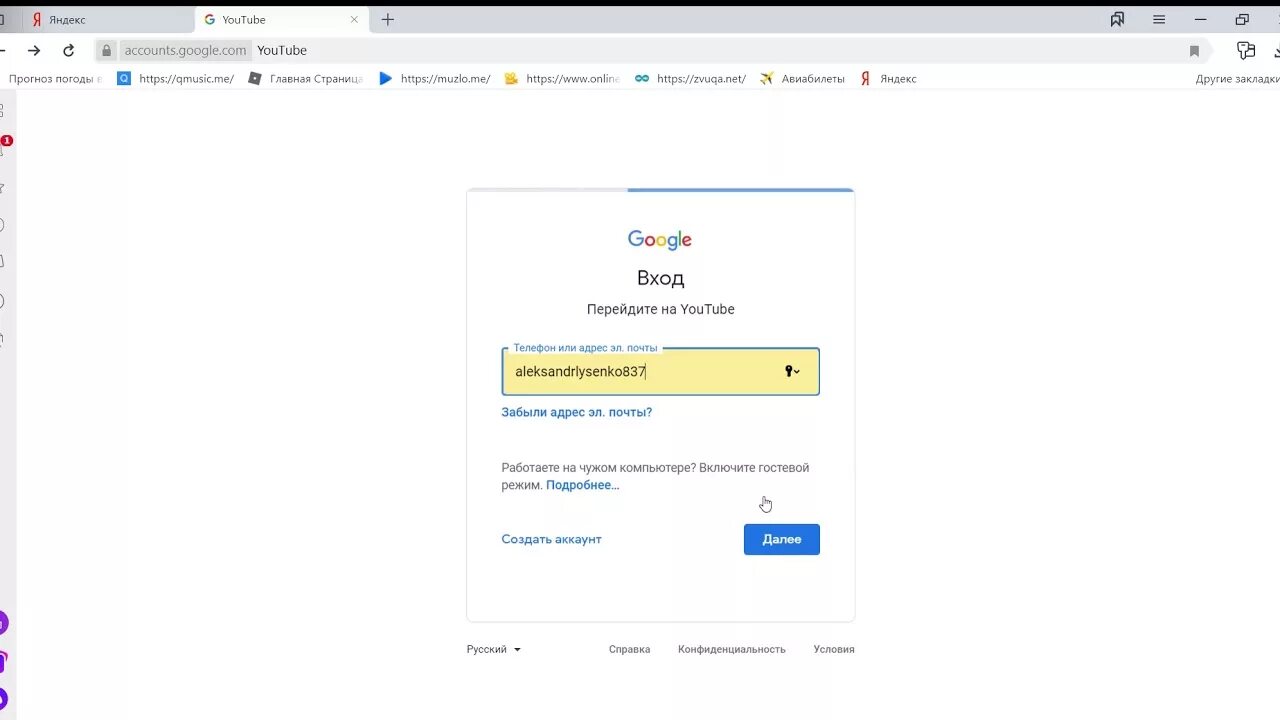Go forward with the arrow button
Screen dimensions: 1280x720
34,50
